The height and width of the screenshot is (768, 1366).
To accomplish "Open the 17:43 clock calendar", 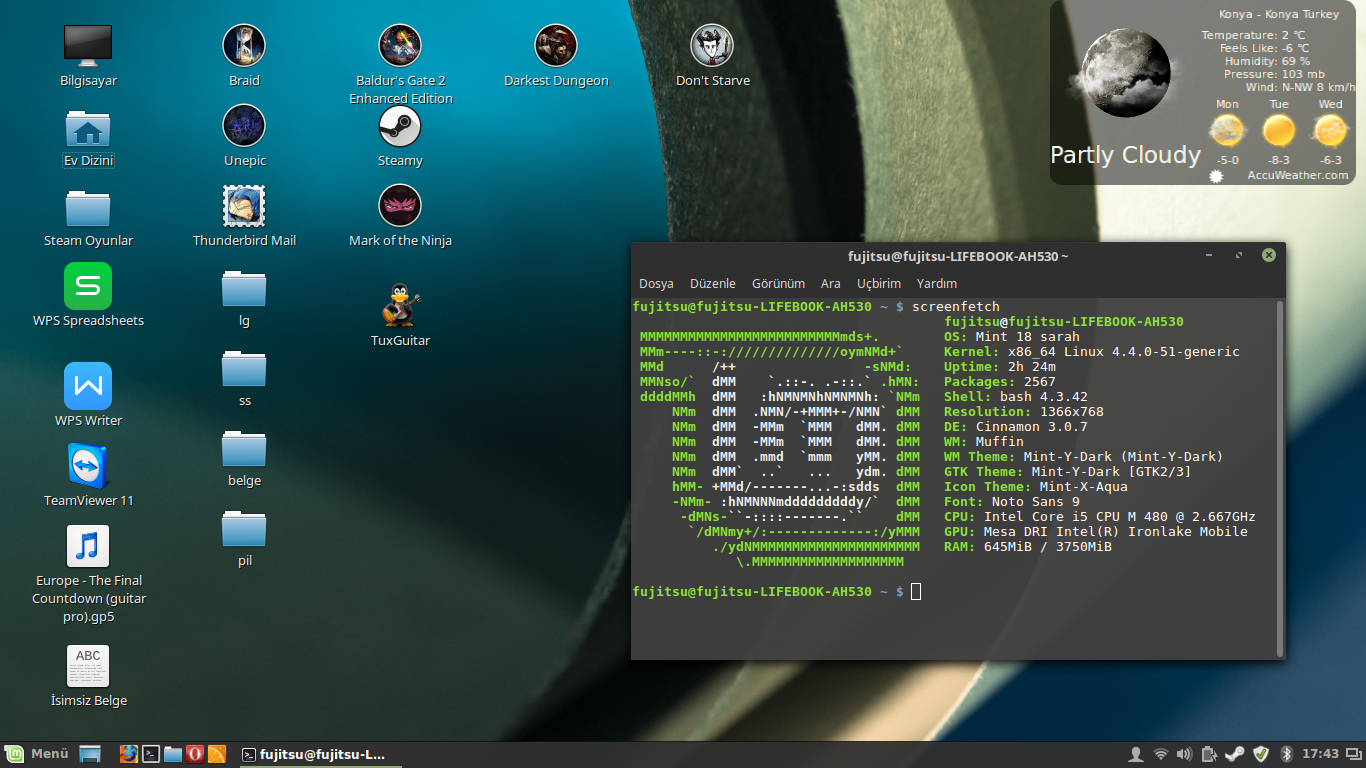I will tap(1321, 754).
